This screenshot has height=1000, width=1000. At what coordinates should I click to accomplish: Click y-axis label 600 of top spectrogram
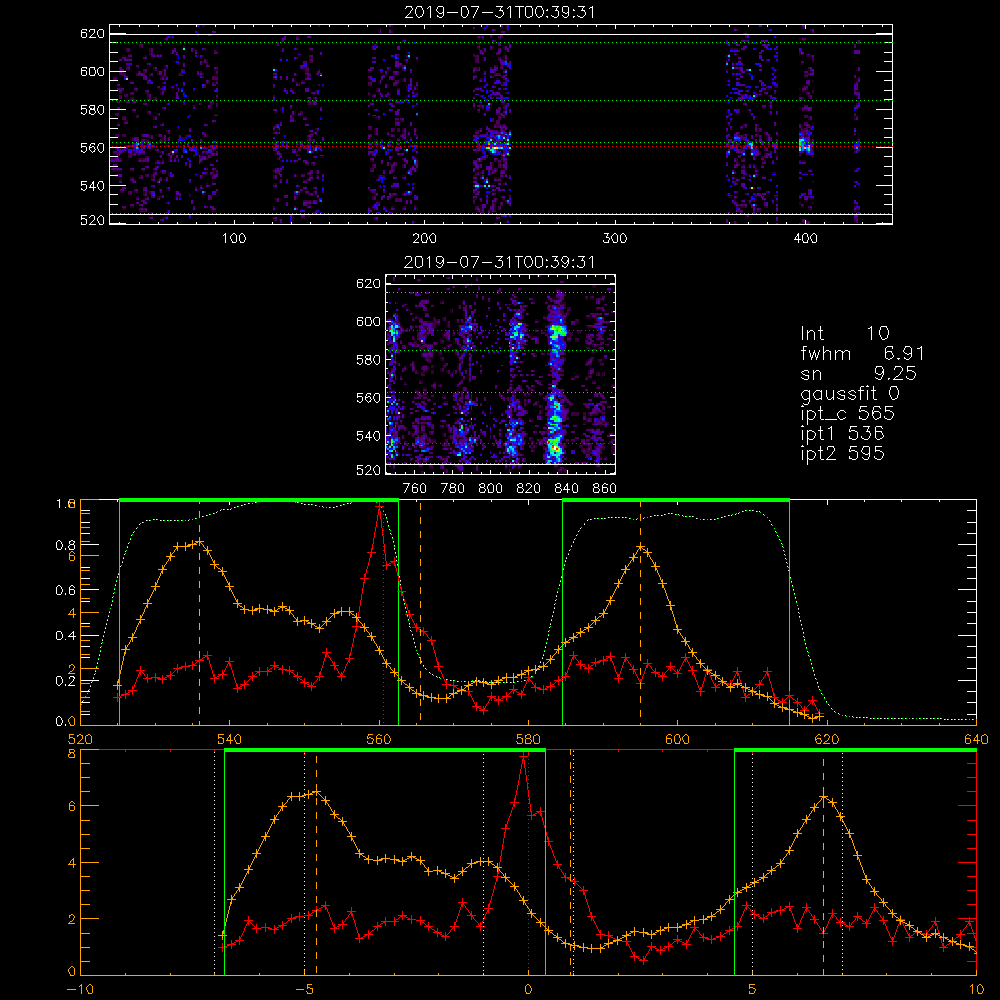92,71
